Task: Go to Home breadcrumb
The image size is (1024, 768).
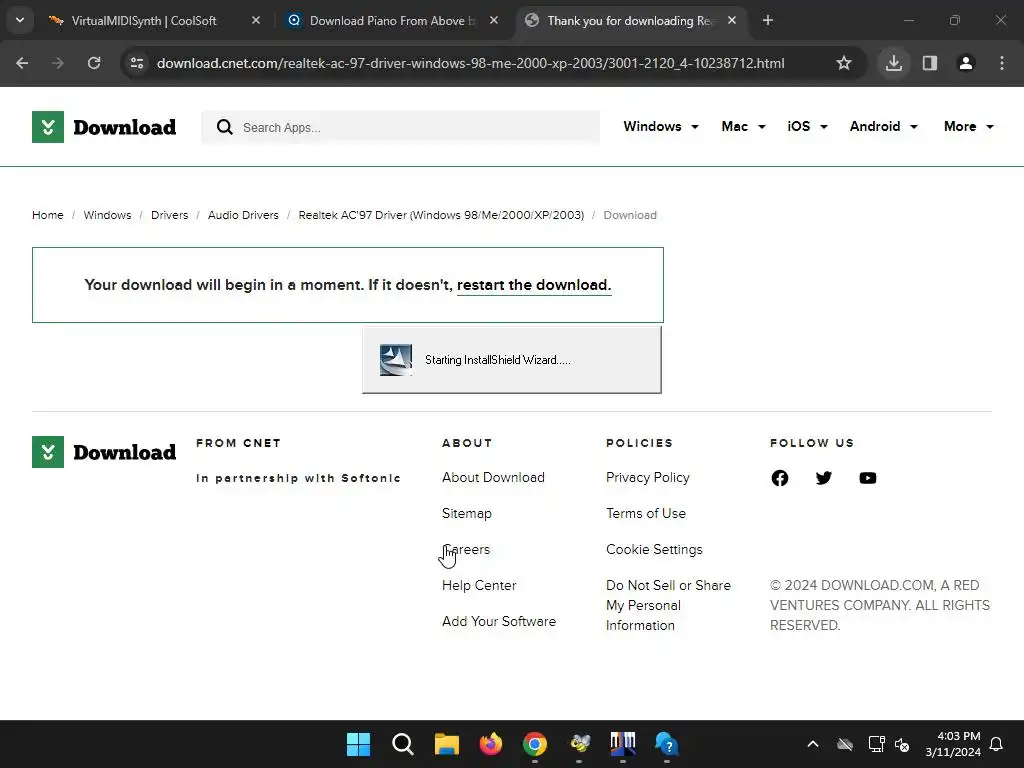Action: coord(48,215)
